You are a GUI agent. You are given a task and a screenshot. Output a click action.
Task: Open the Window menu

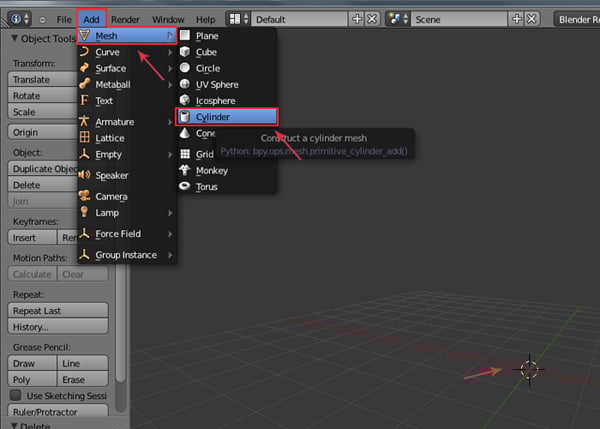coord(168,19)
